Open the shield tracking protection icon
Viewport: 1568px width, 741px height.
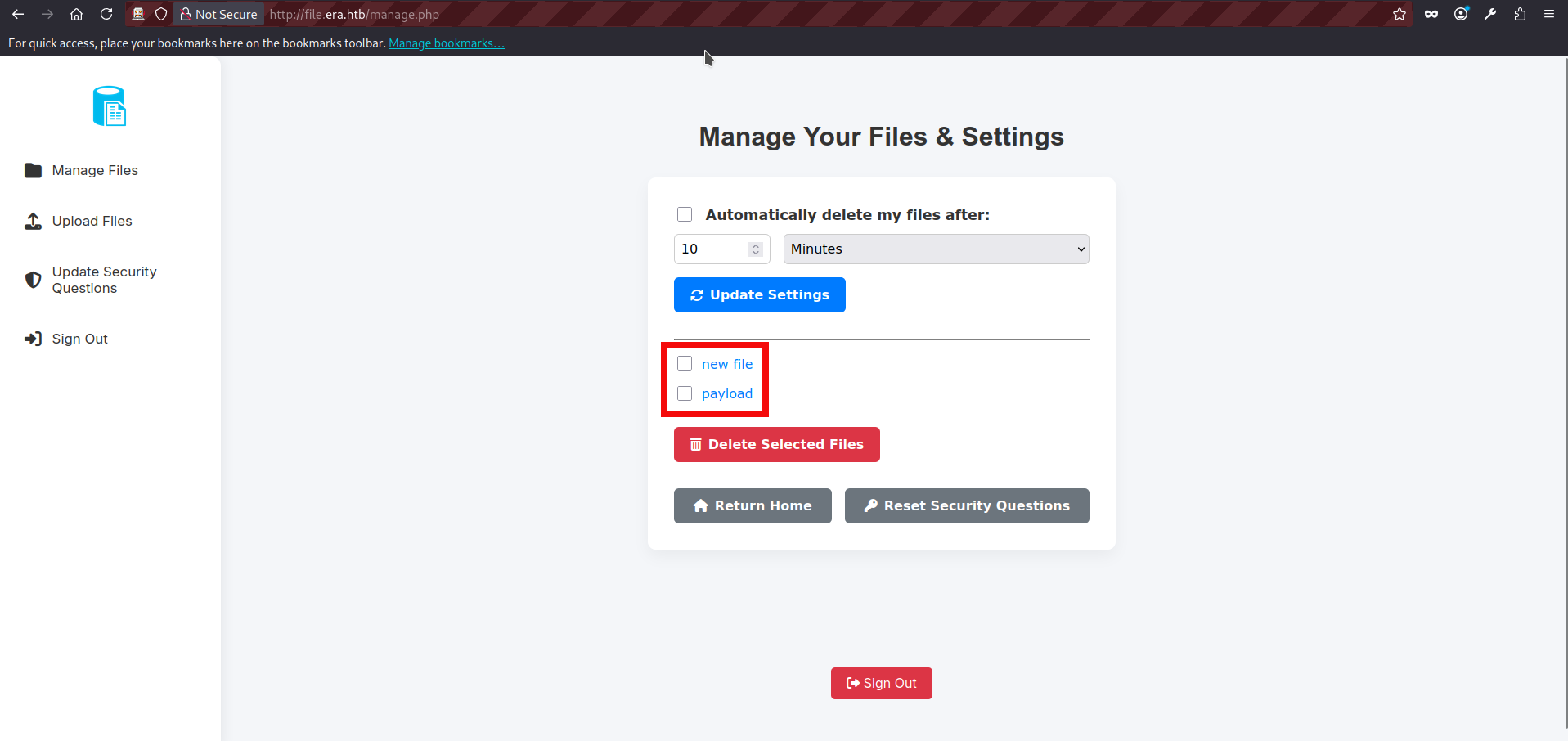pyautogui.click(x=160, y=14)
